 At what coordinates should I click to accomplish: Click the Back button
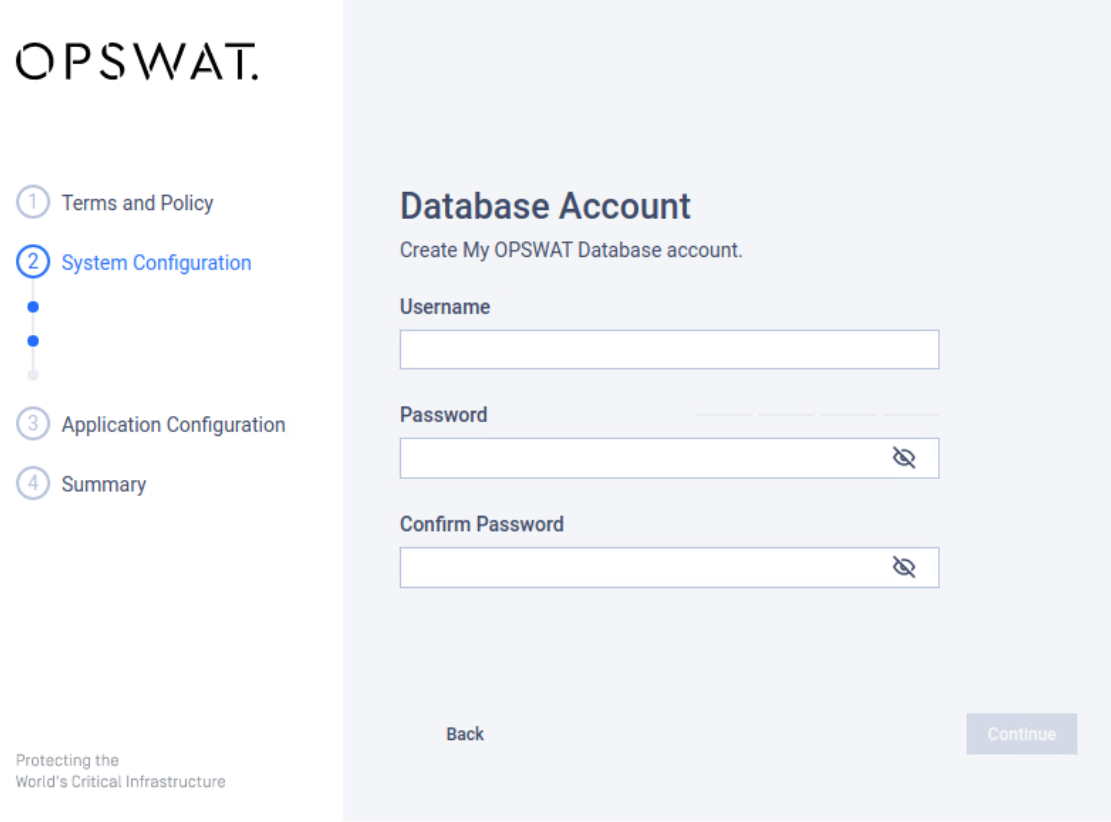[x=465, y=734]
